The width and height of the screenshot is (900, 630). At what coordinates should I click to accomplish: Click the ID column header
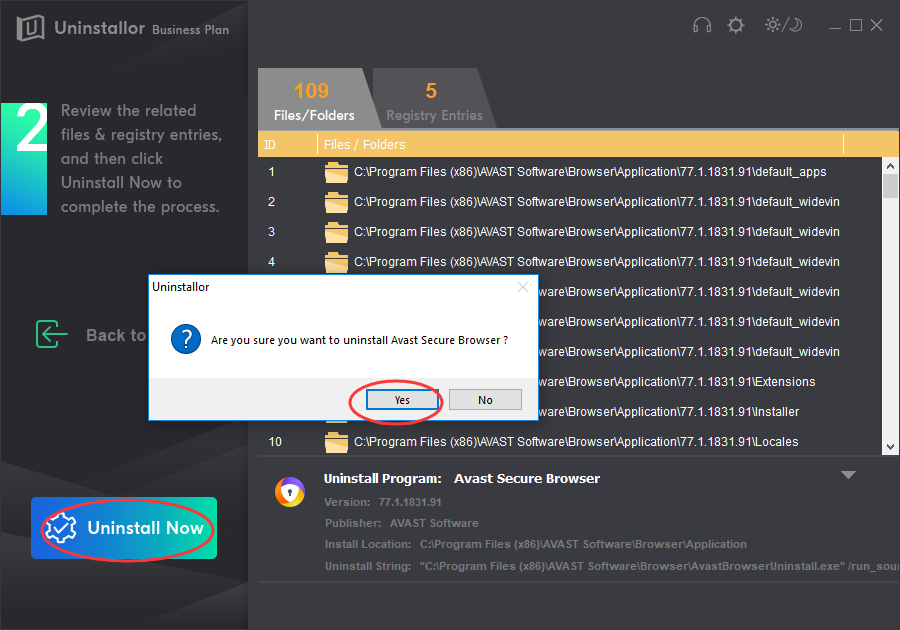tap(288, 145)
